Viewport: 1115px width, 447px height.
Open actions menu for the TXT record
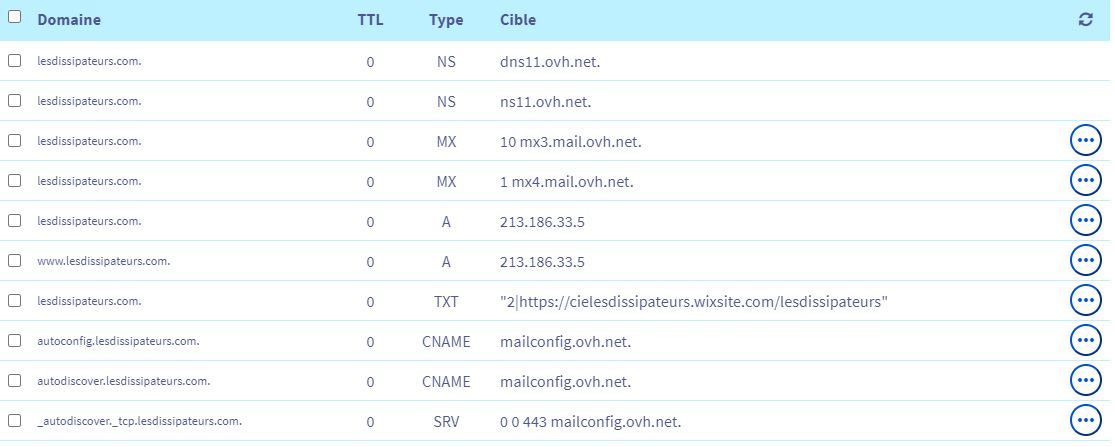coord(1085,301)
